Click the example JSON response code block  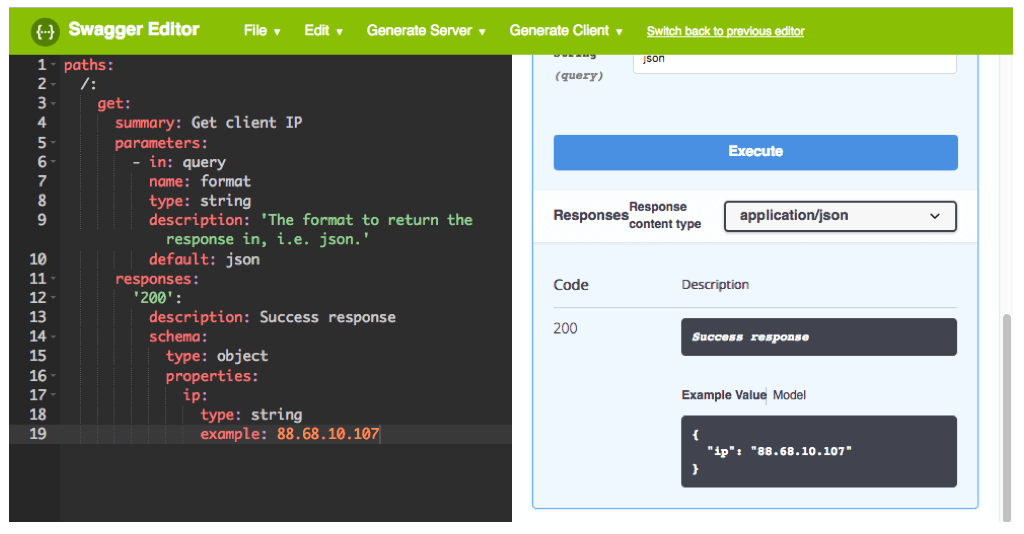coord(818,451)
